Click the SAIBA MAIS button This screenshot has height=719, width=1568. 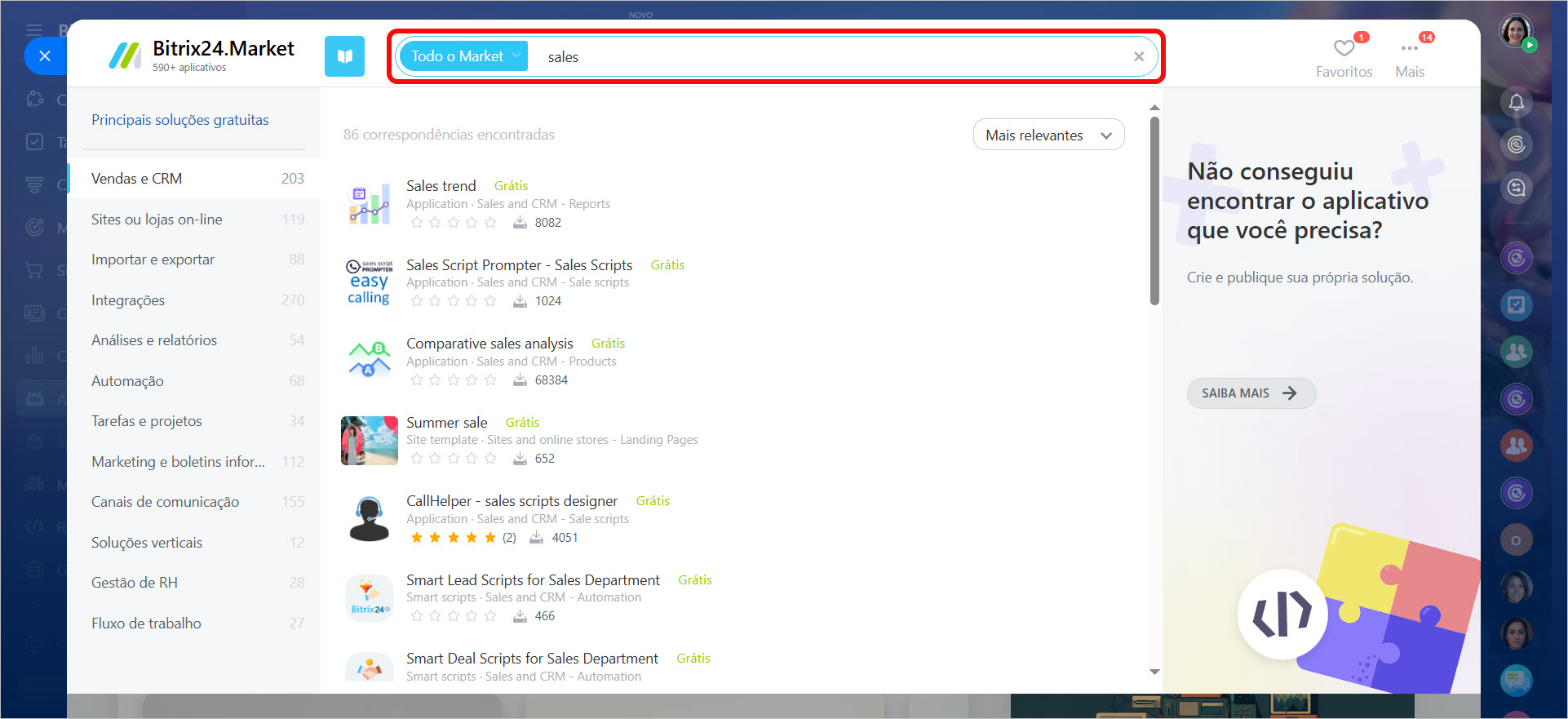(1251, 393)
